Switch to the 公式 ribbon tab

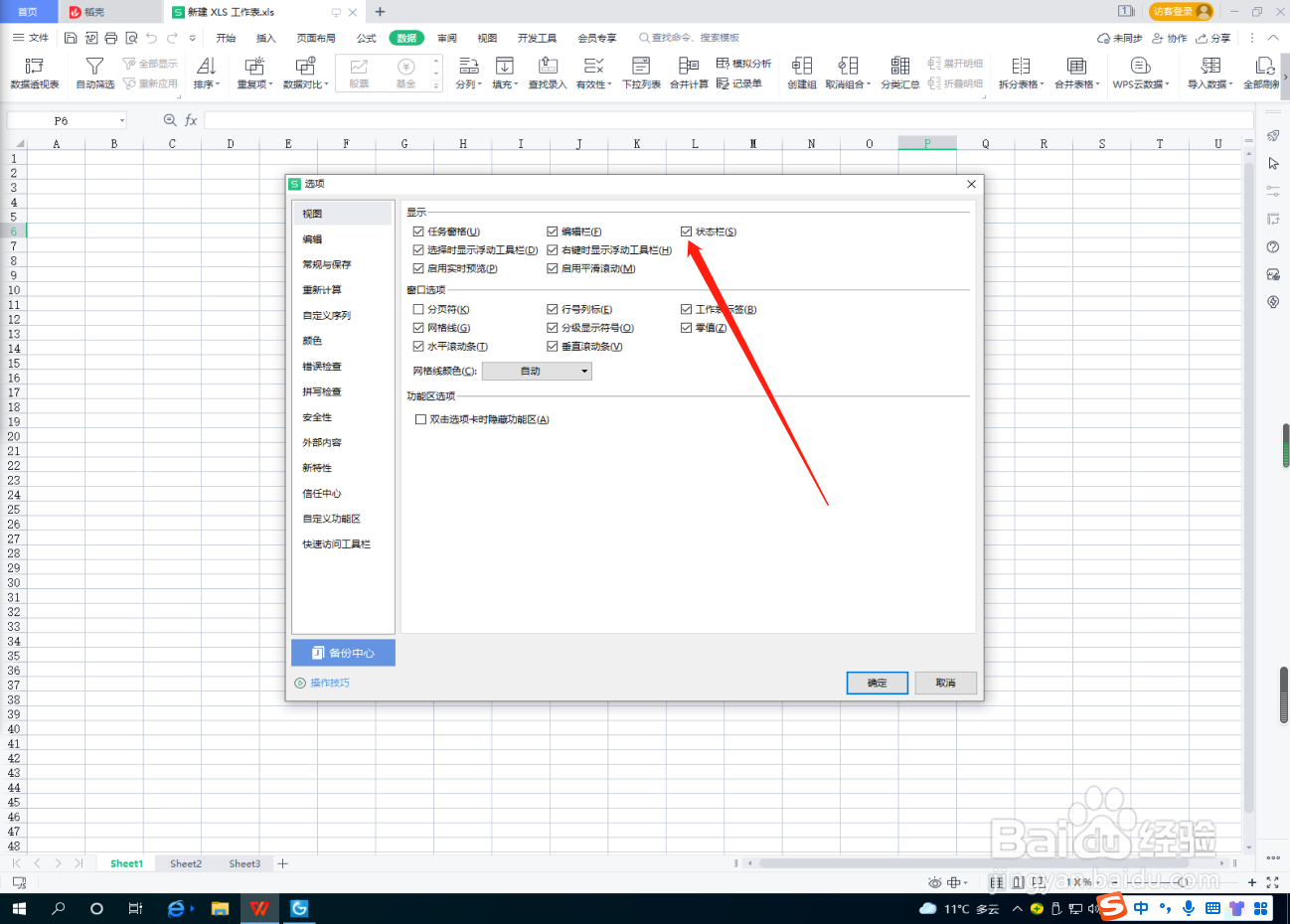[366, 38]
